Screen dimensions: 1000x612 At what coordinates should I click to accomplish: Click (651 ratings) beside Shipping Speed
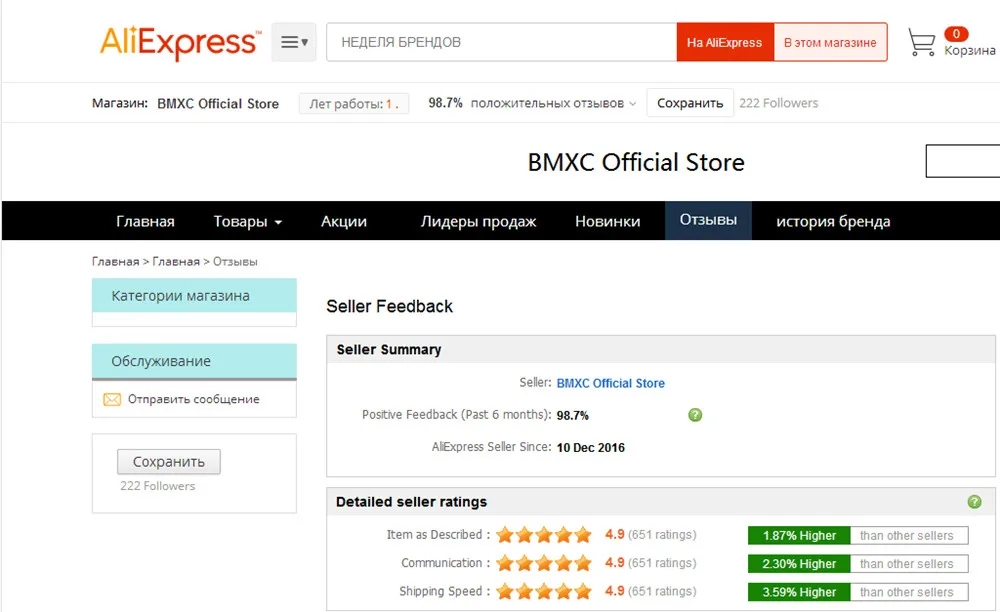point(662,591)
